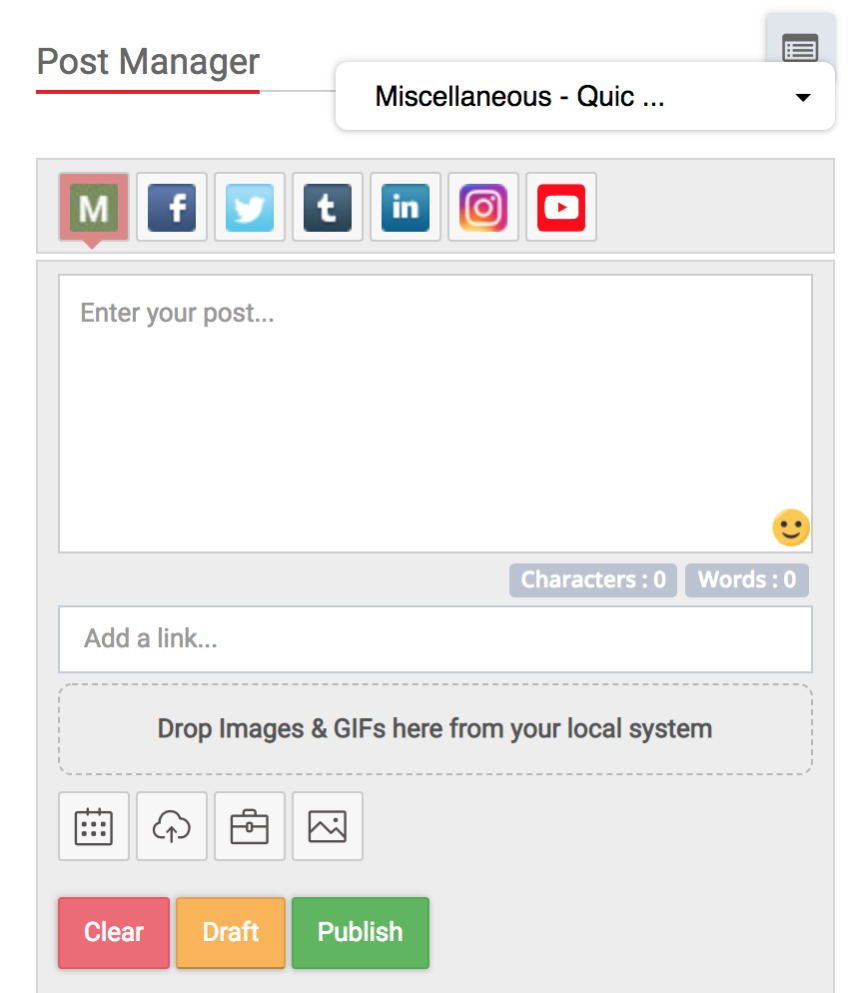Choose the Tumblr platform icon
865x993 pixels.
click(x=327, y=207)
